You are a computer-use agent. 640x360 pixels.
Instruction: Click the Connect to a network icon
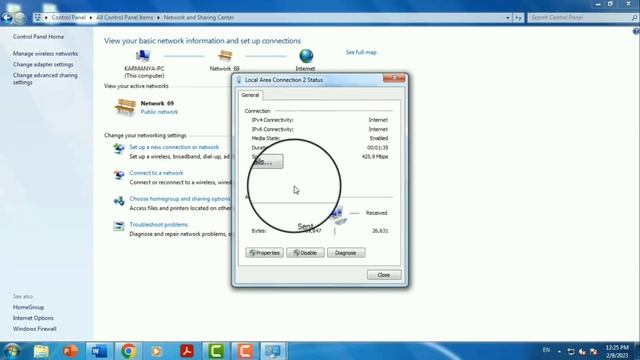point(119,175)
